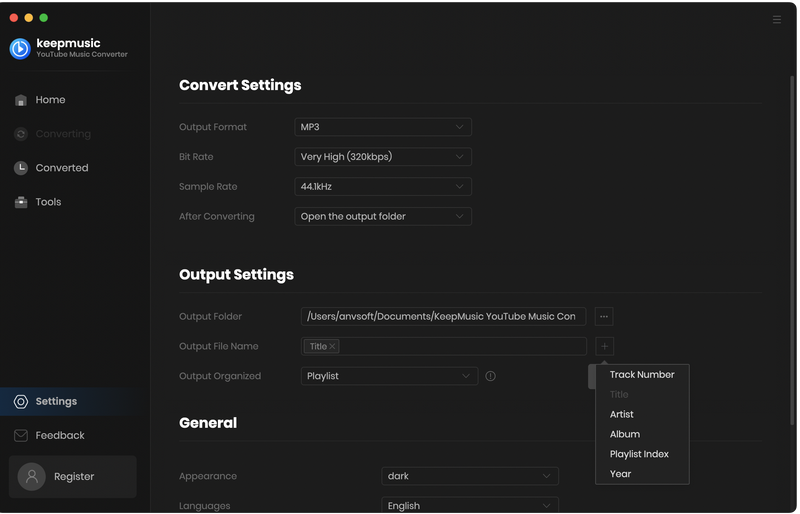Screen dimensions: 800x514
Task: Remove the Title tag via its x
Action: click(x=332, y=347)
